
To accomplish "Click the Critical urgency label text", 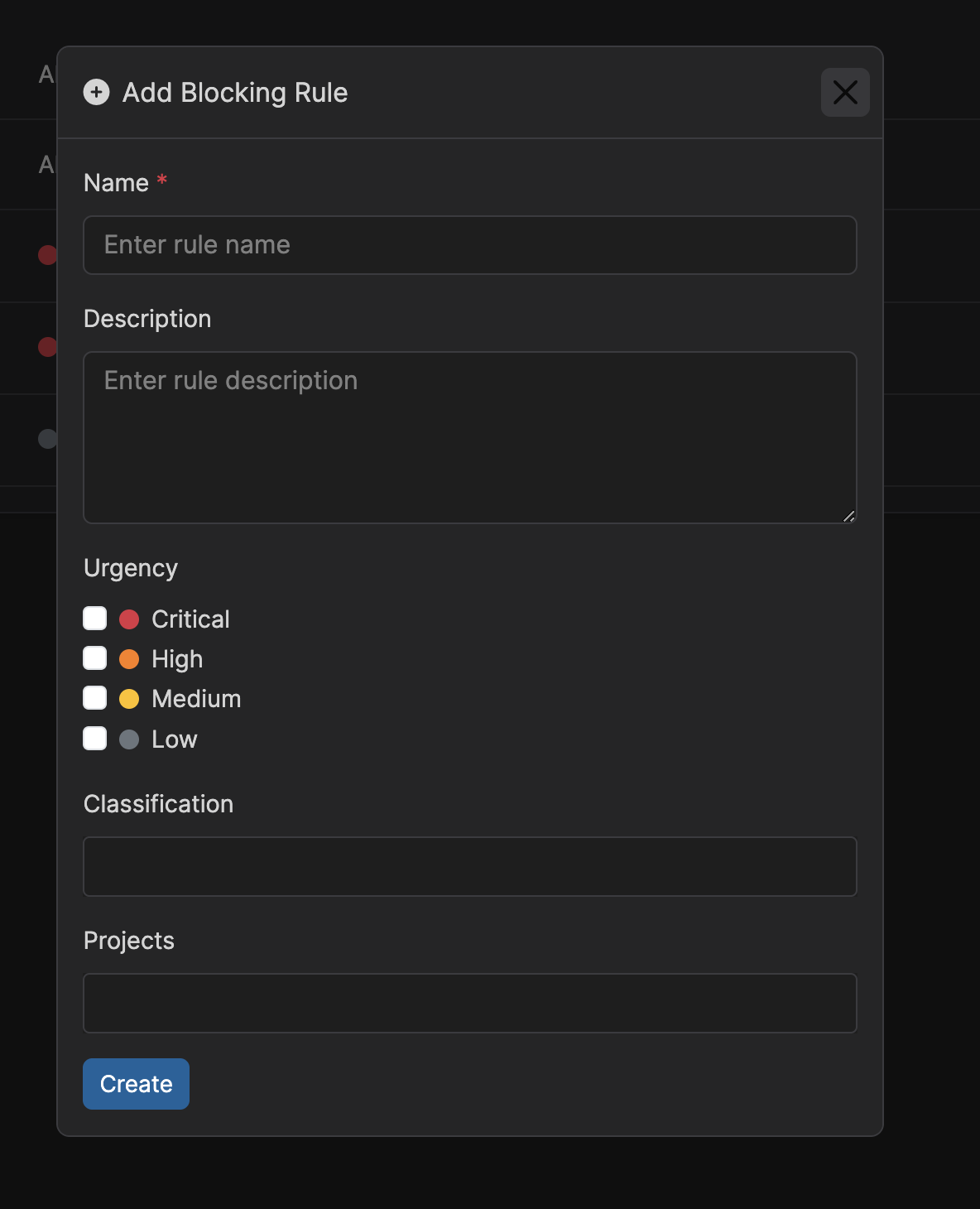I will coord(190,619).
